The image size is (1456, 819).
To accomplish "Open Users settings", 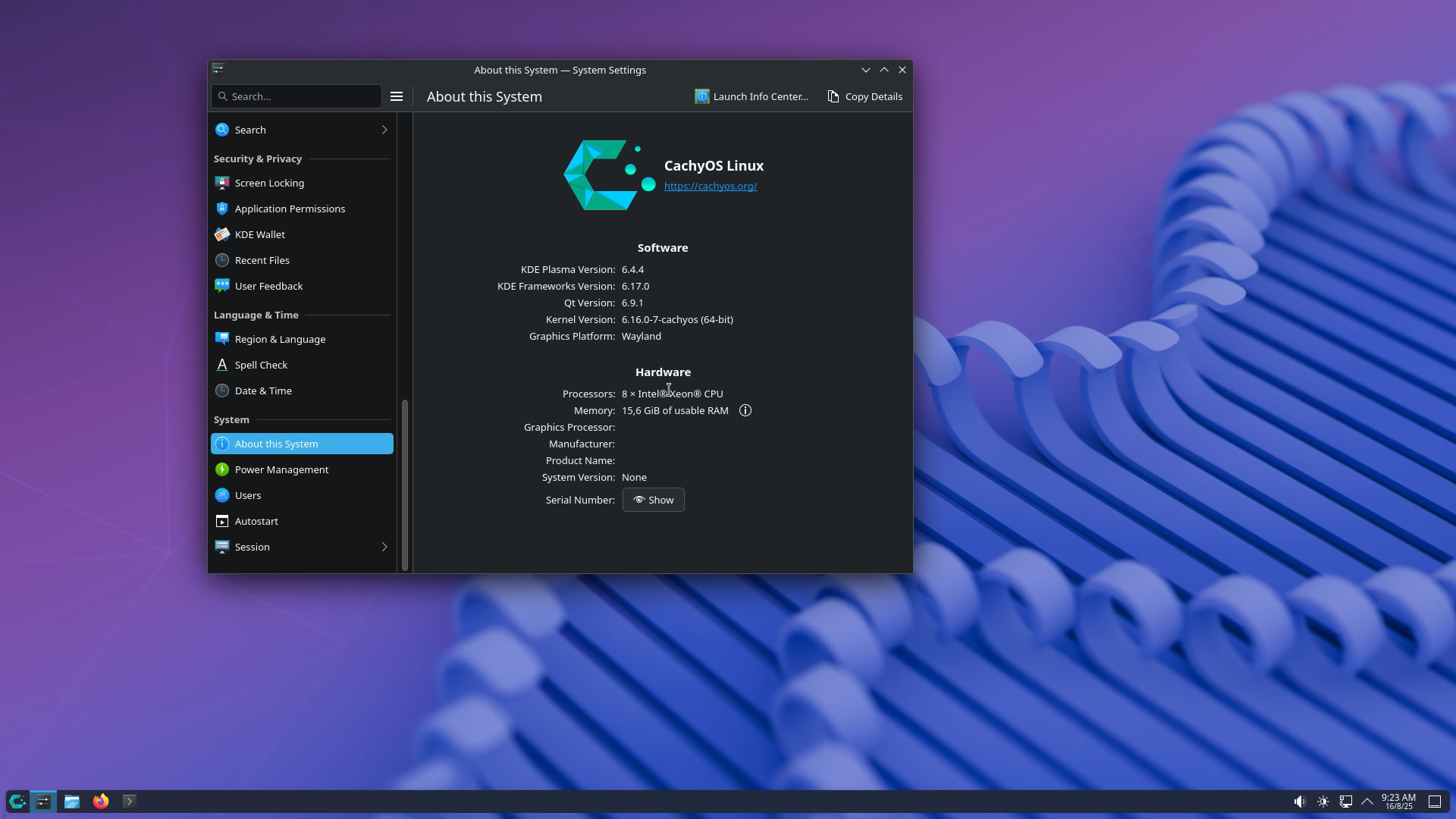I will (x=302, y=495).
